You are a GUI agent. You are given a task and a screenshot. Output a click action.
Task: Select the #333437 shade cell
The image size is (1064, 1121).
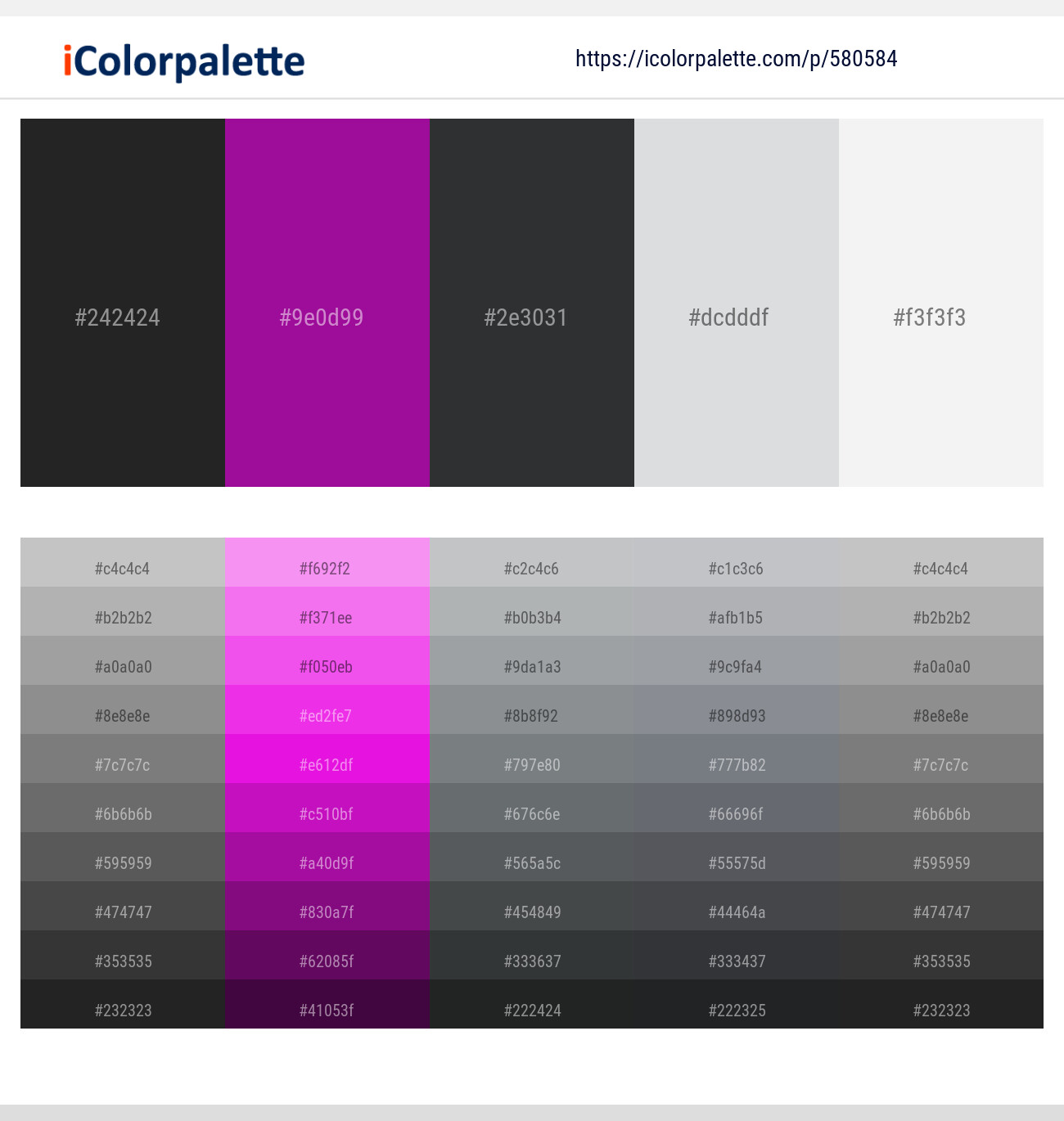pyautogui.click(x=737, y=955)
